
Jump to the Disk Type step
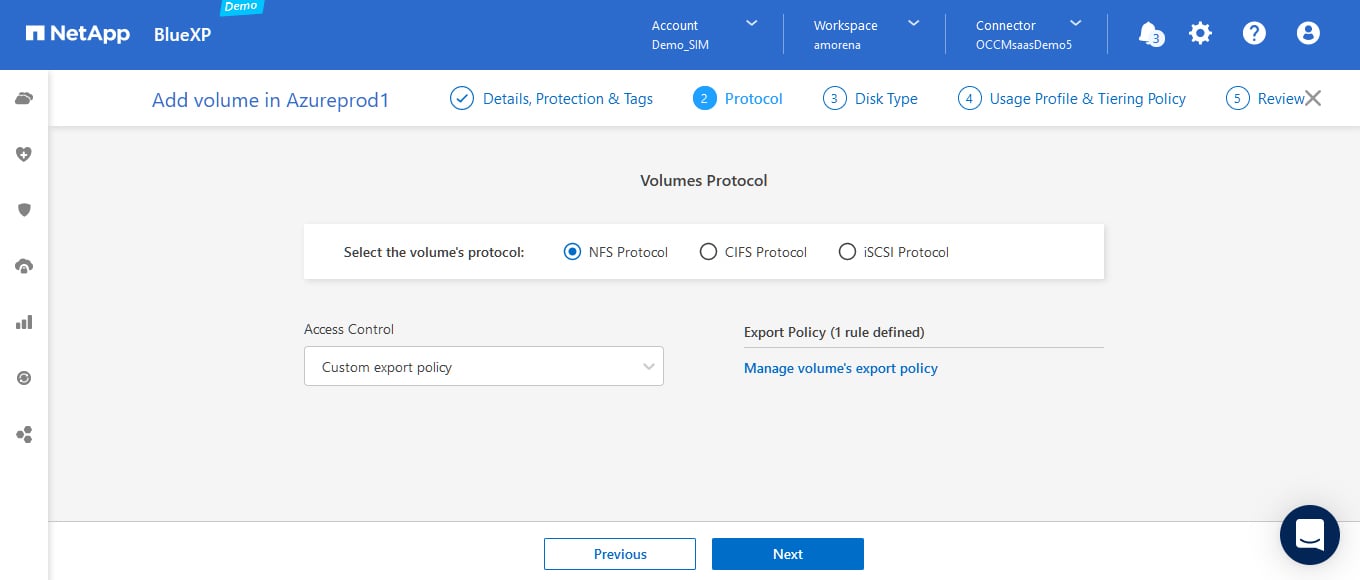(x=870, y=98)
